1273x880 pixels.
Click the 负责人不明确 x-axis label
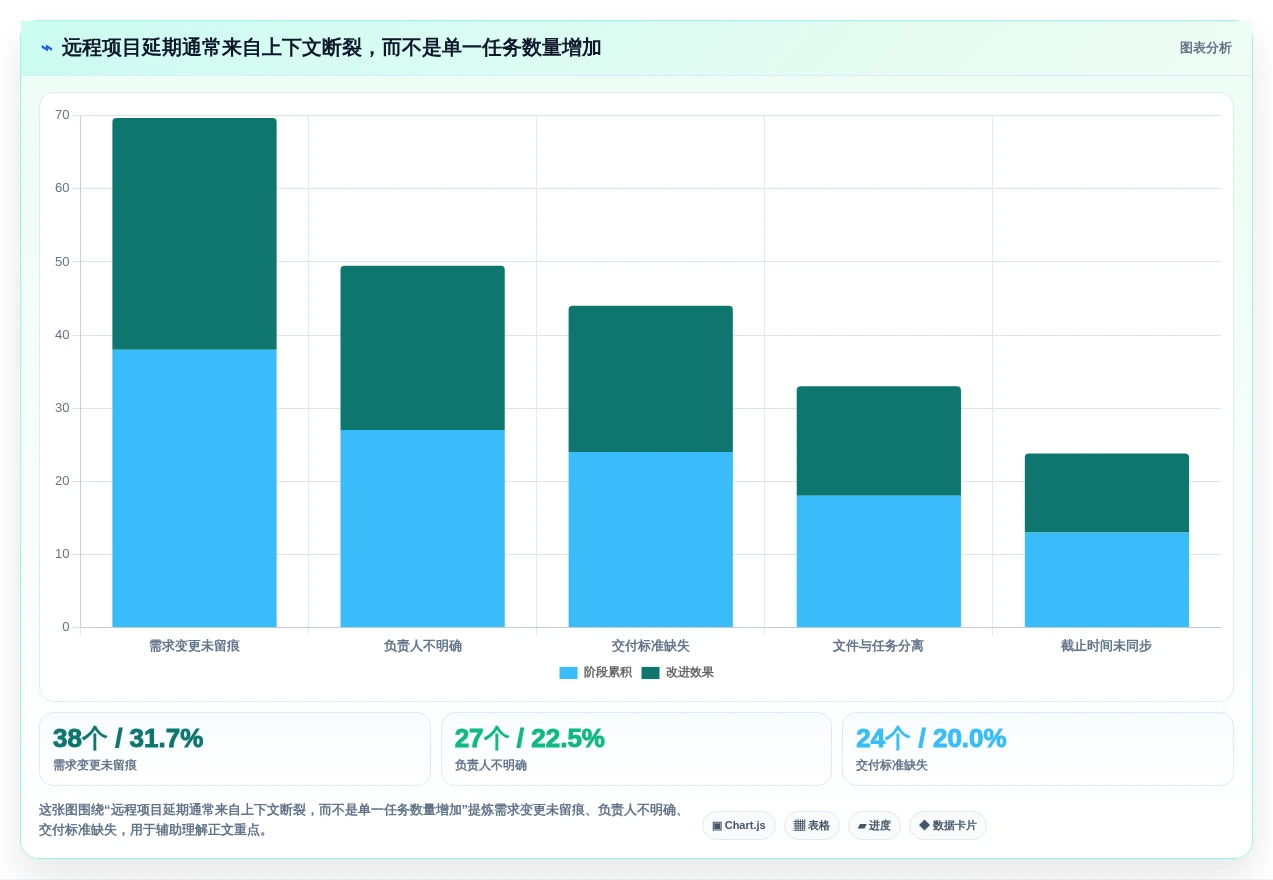coord(422,646)
